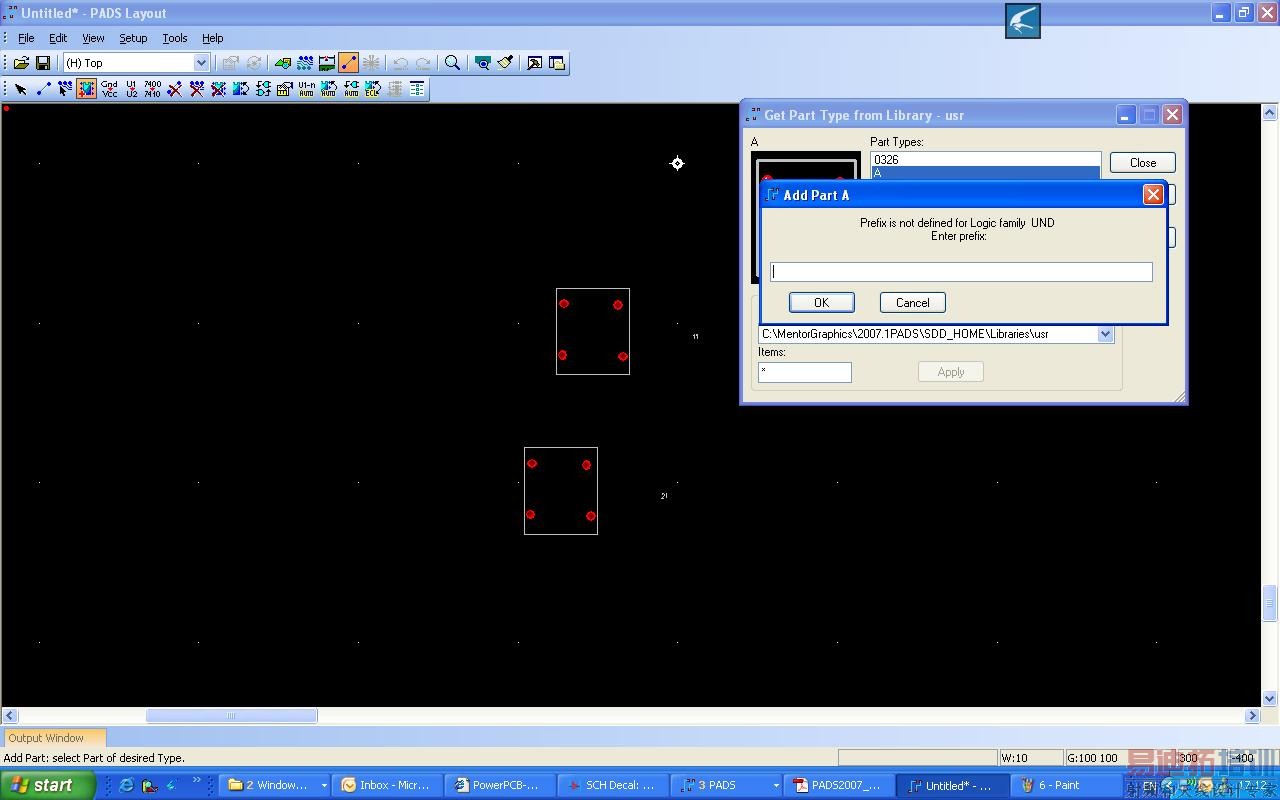Screen dimensions: 1280x800
Task: Open the Windows Start menu
Action: click(48, 785)
